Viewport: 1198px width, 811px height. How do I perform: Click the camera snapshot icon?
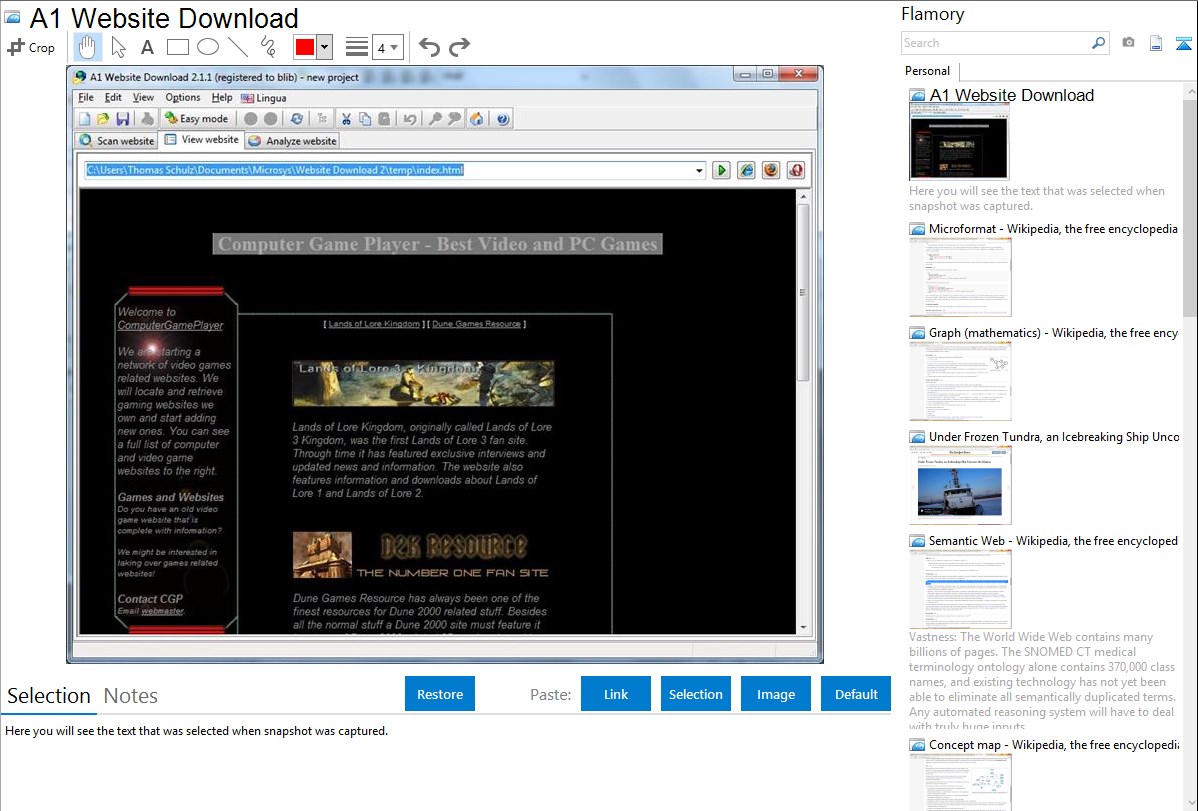click(x=1128, y=43)
